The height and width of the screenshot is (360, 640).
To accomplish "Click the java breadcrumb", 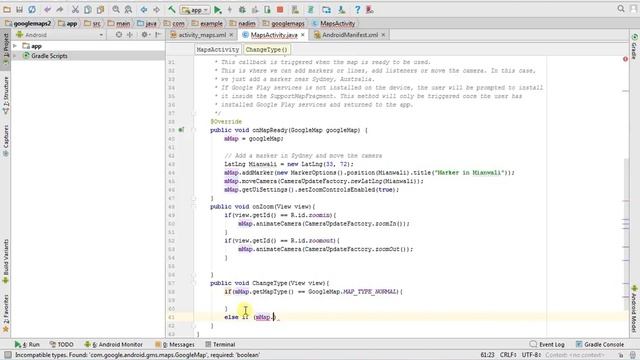I will point(147,23).
